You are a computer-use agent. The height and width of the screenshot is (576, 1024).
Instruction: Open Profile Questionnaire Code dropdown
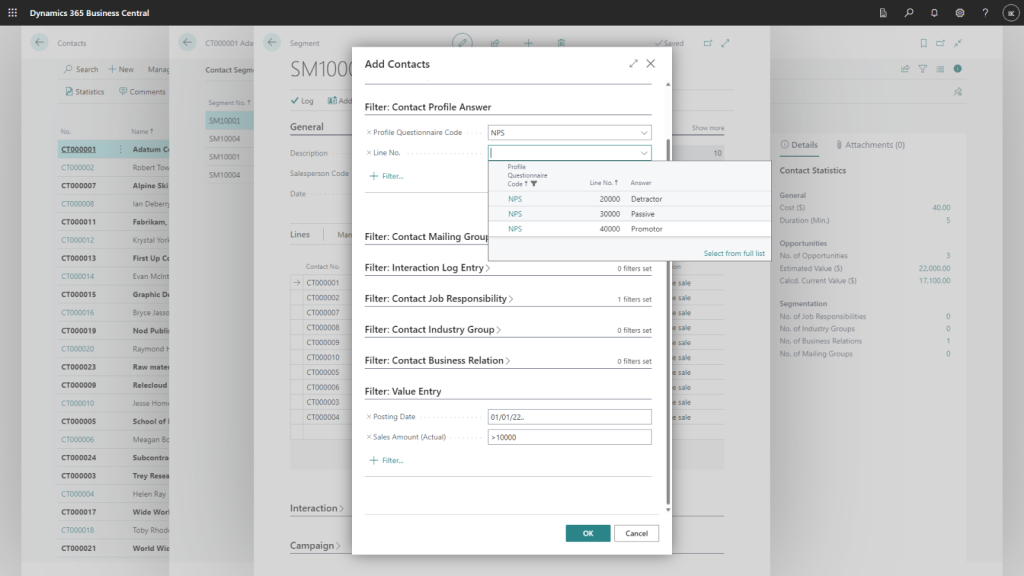(644, 133)
